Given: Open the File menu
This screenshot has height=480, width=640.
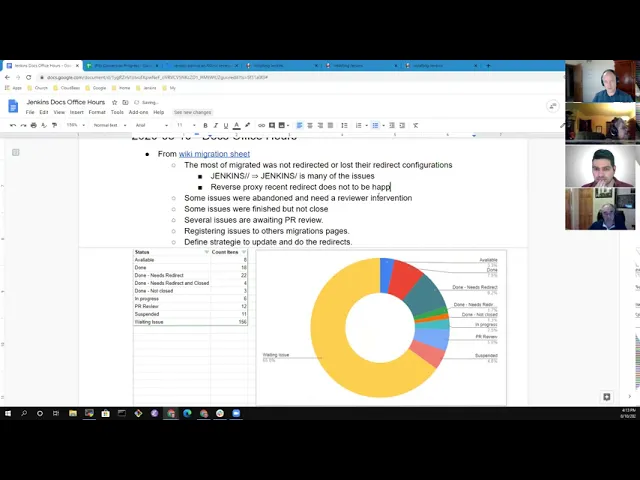Looking at the screenshot, I should click(x=30, y=112).
